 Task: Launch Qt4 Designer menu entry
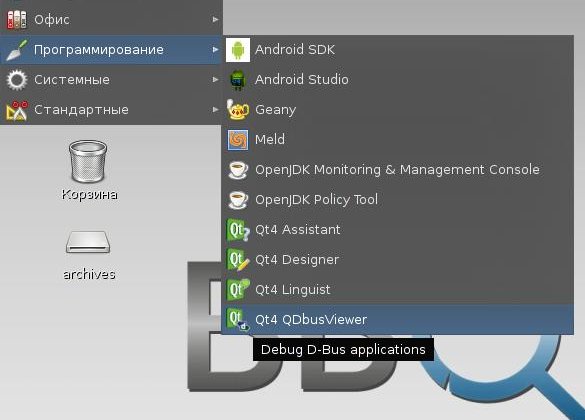(398, 260)
